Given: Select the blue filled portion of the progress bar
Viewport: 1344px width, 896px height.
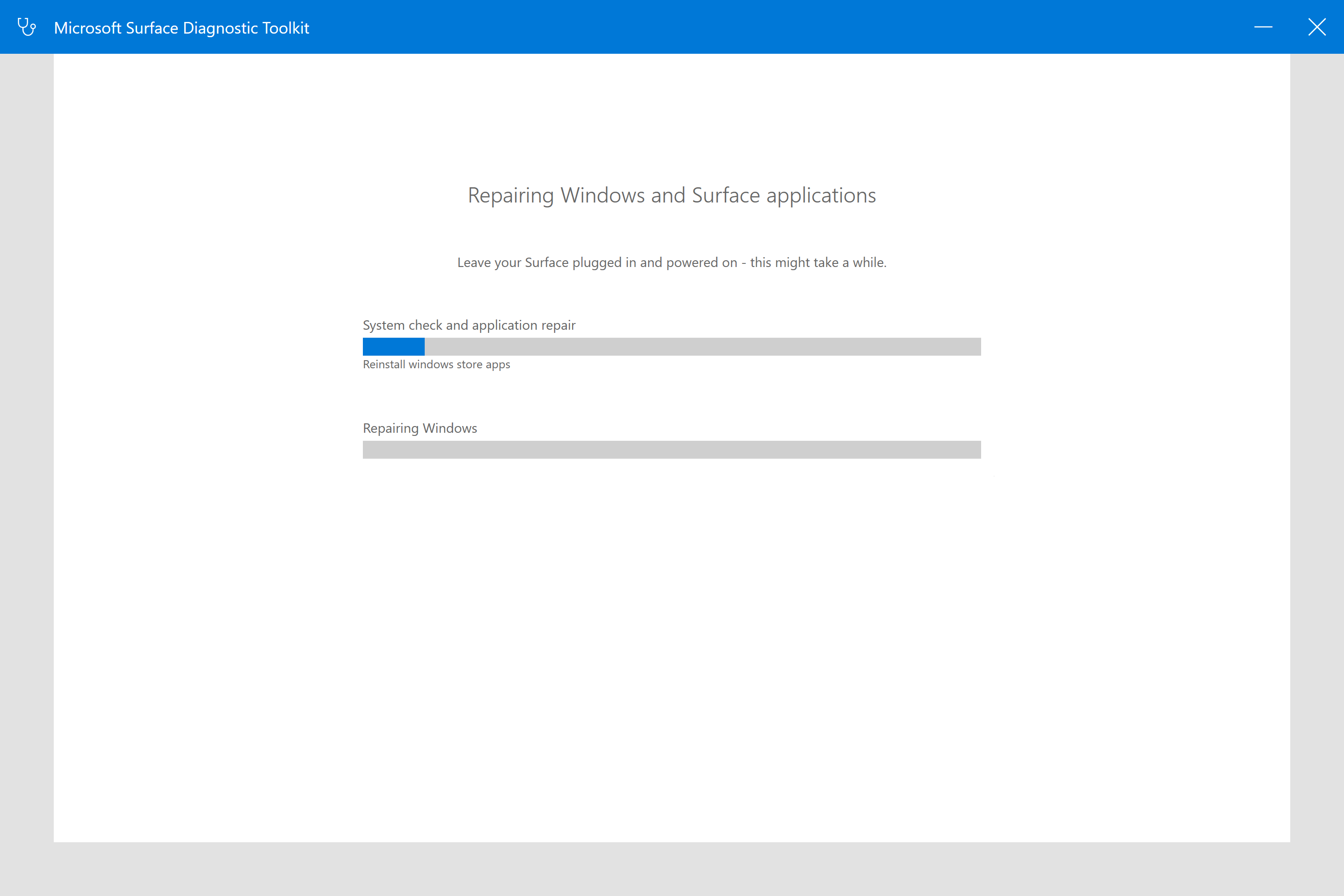Looking at the screenshot, I should [393, 347].
